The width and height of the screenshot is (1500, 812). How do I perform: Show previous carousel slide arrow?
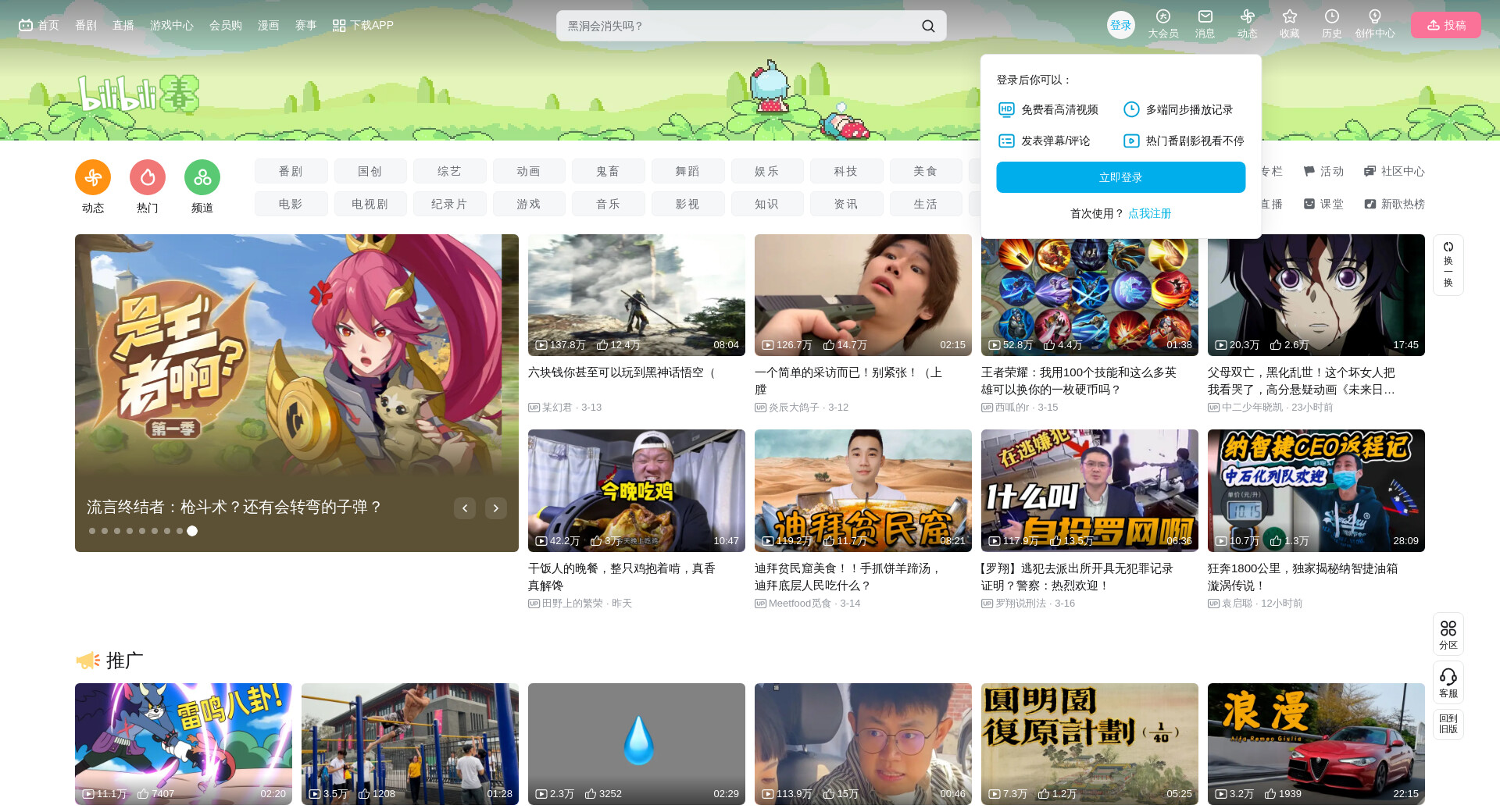[465, 508]
